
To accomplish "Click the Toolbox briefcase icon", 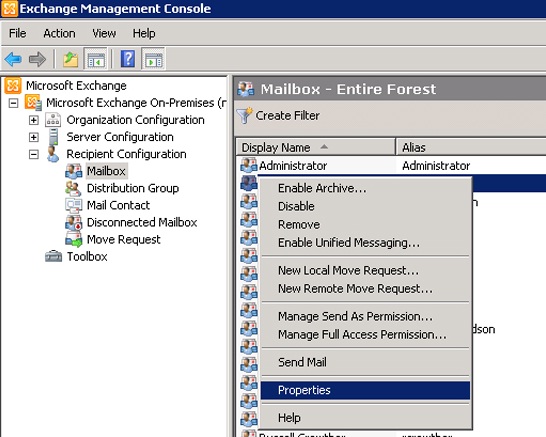I will pos(53,256).
